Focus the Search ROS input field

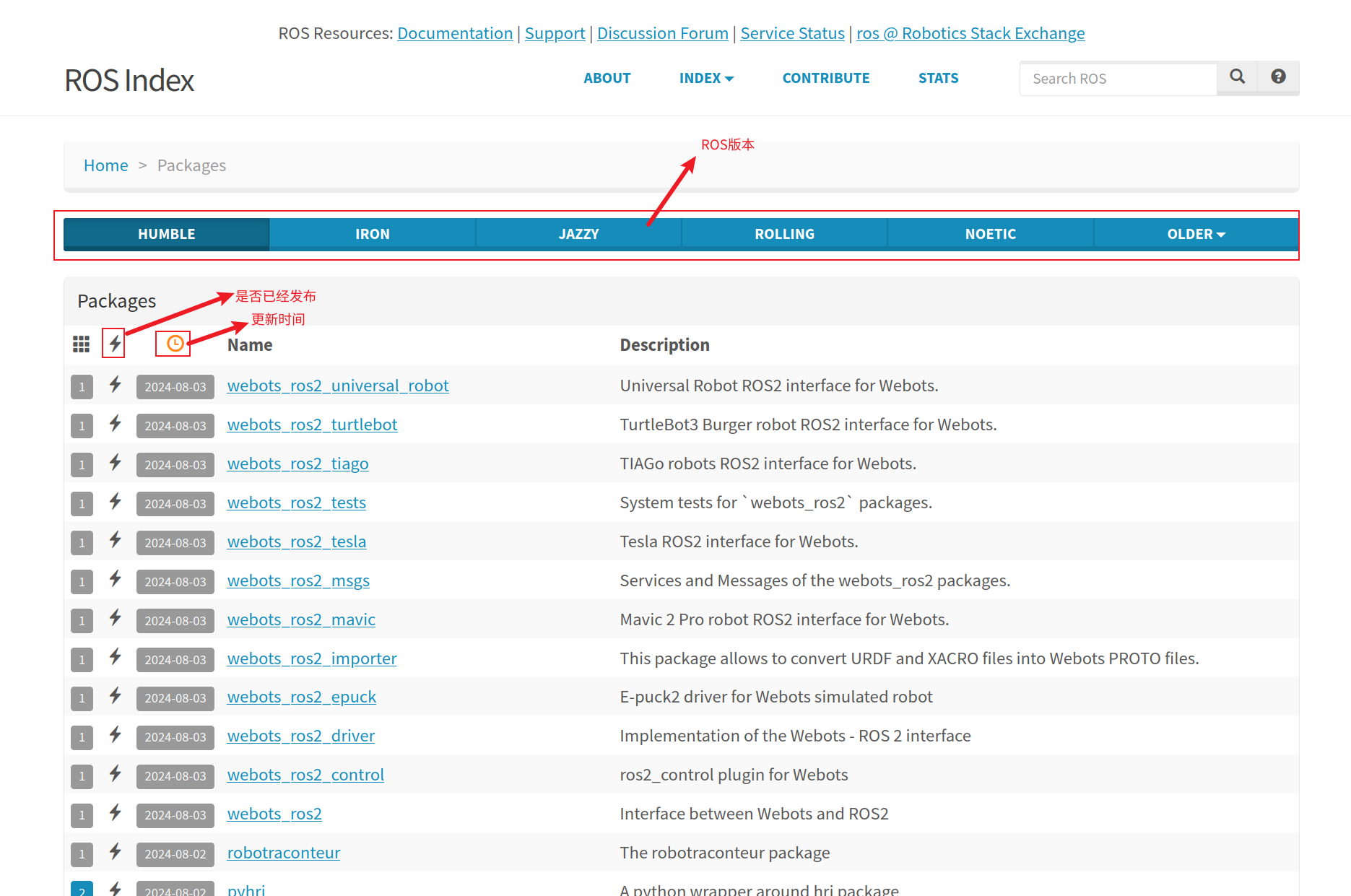1118,78
